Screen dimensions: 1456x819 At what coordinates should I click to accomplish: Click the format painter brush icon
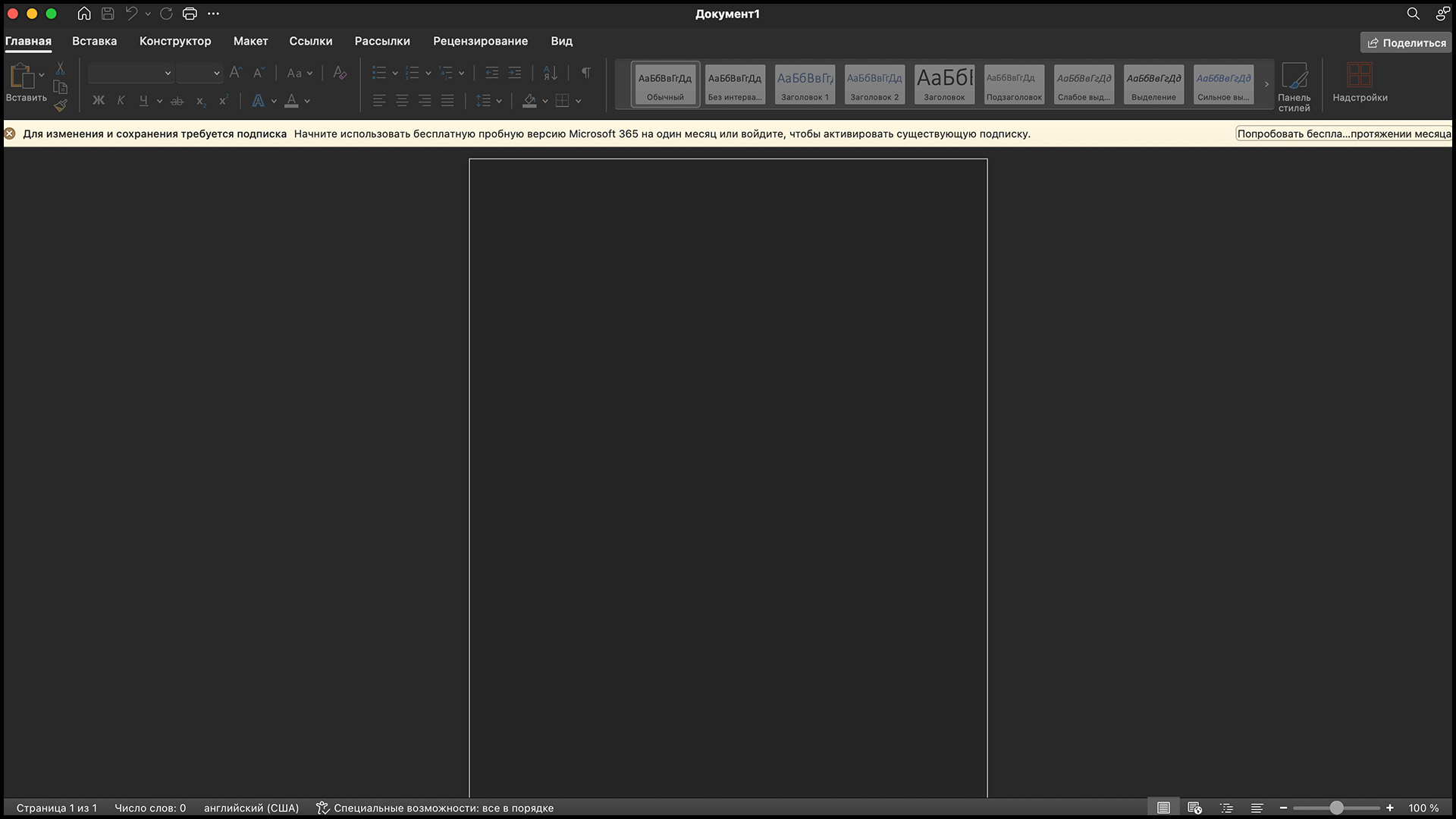tap(61, 105)
